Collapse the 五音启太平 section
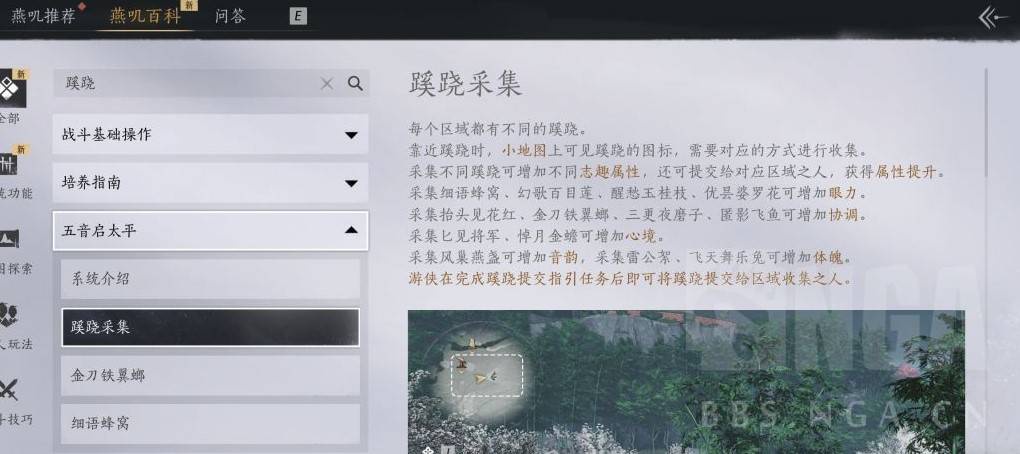The height and width of the screenshot is (454, 1020). (210, 231)
